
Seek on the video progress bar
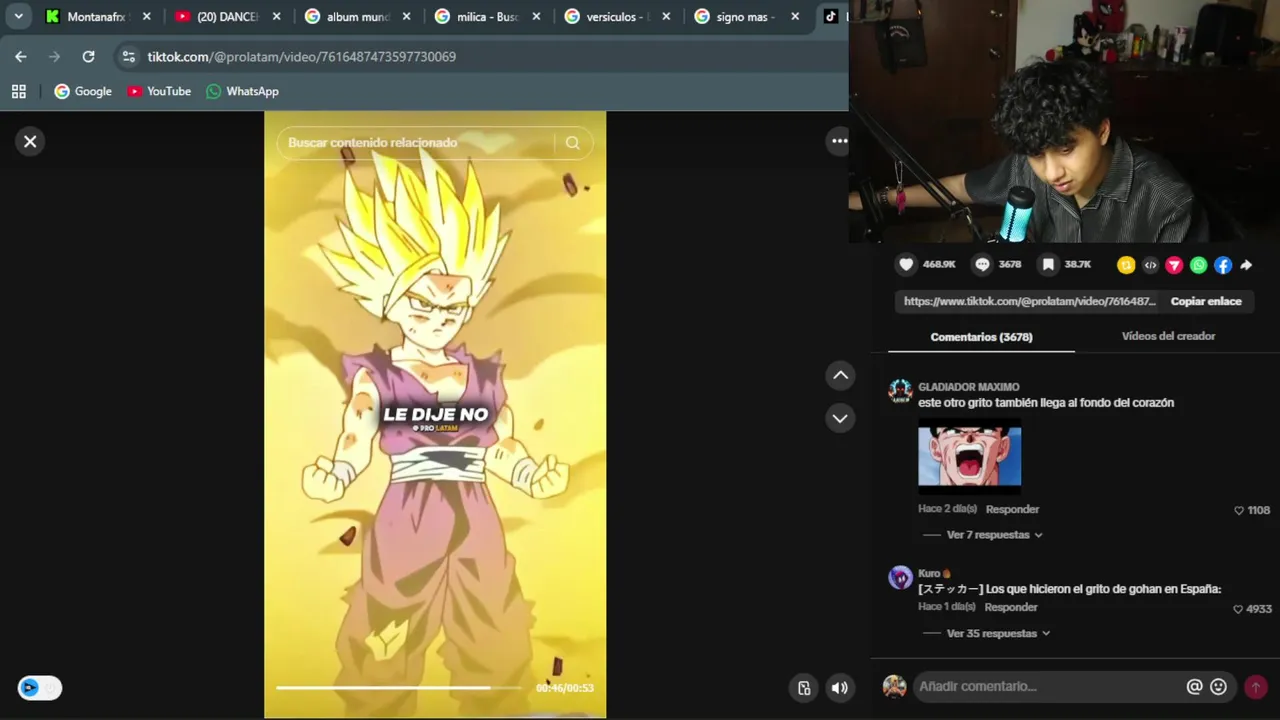[400, 688]
